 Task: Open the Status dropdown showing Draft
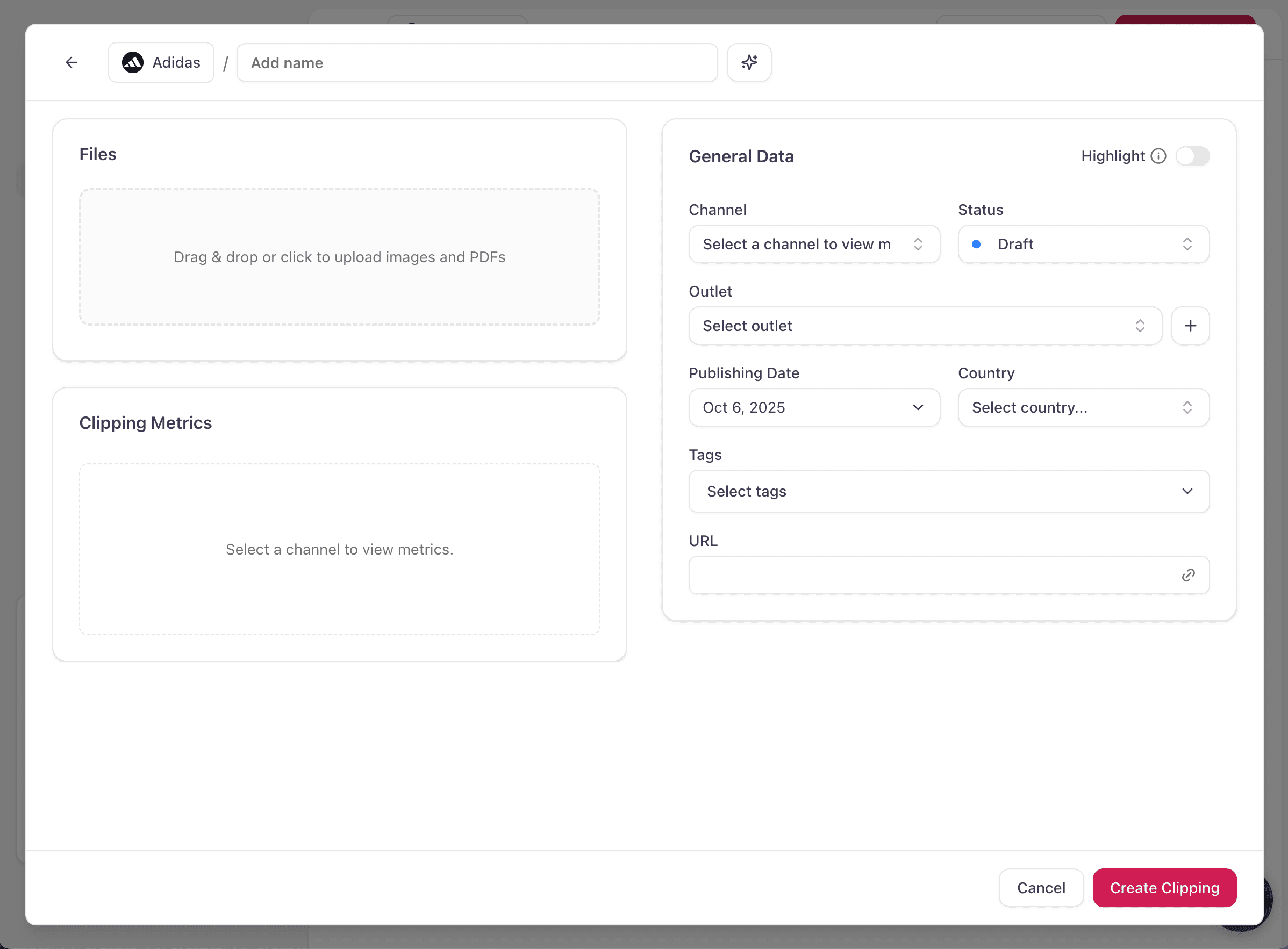point(1083,244)
